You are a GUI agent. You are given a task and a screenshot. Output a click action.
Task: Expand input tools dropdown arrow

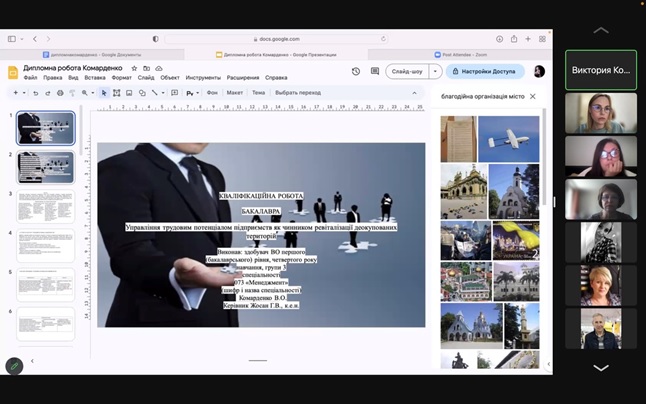click(x=198, y=93)
